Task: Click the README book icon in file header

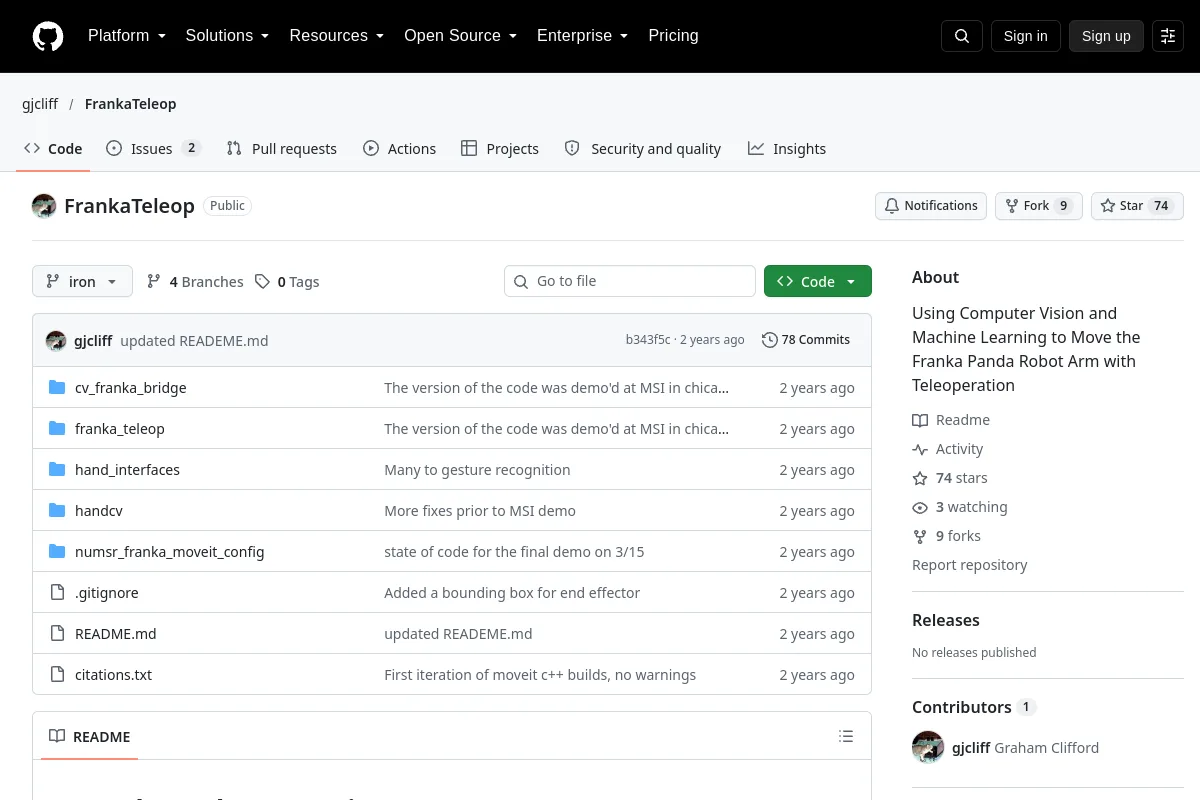Action: pyautogui.click(x=58, y=737)
